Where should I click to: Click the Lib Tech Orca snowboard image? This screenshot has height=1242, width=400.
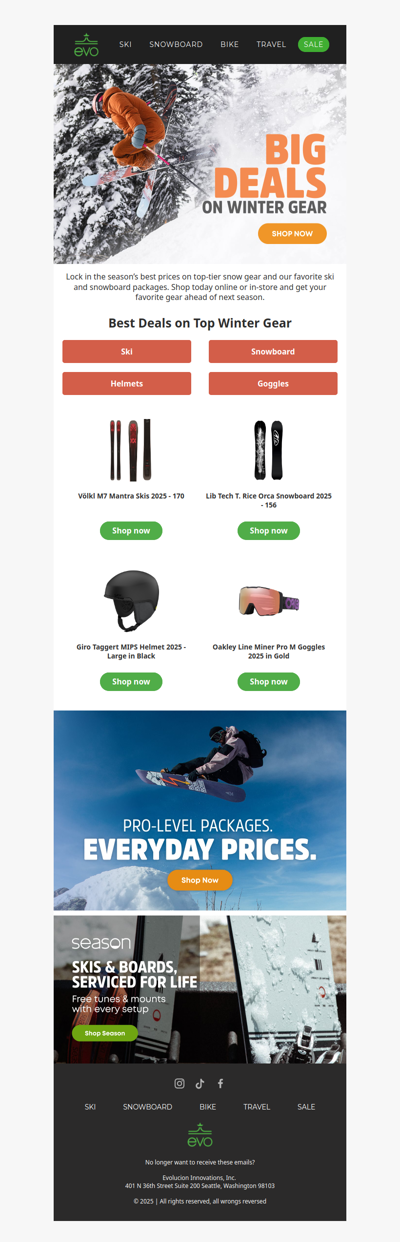[269, 450]
